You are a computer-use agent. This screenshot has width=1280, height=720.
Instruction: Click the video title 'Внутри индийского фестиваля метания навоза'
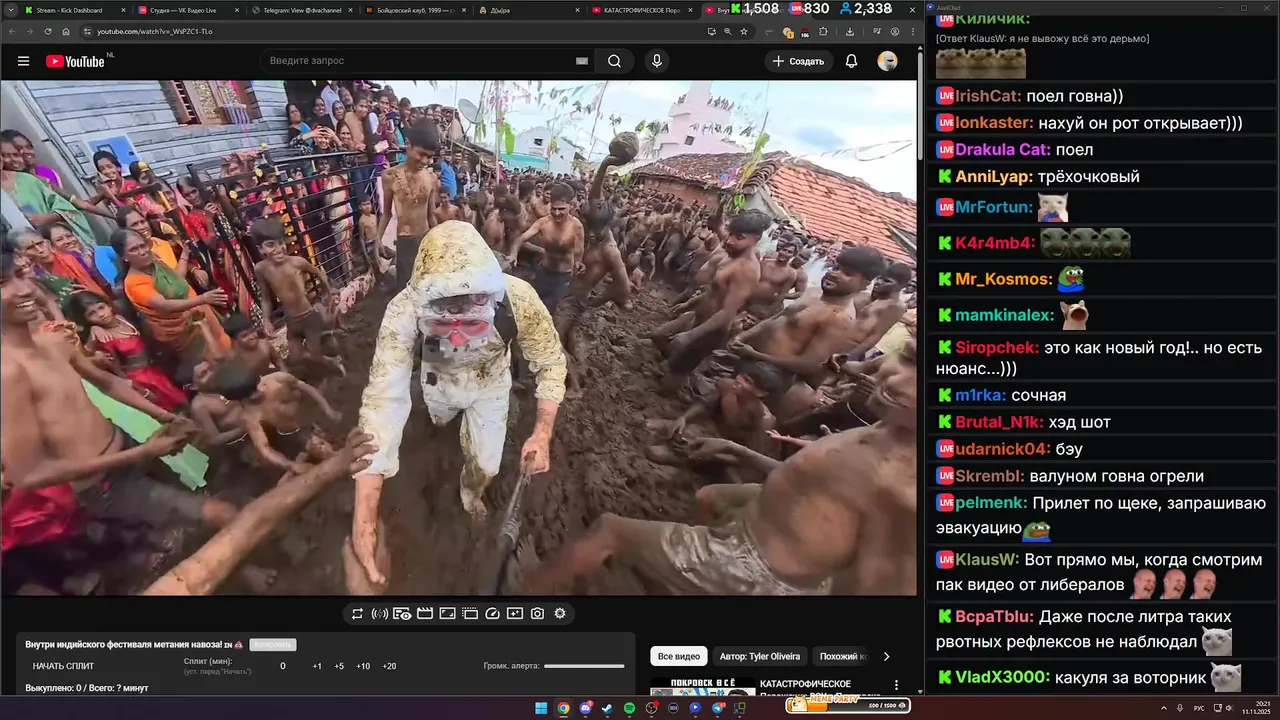click(x=123, y=645)
